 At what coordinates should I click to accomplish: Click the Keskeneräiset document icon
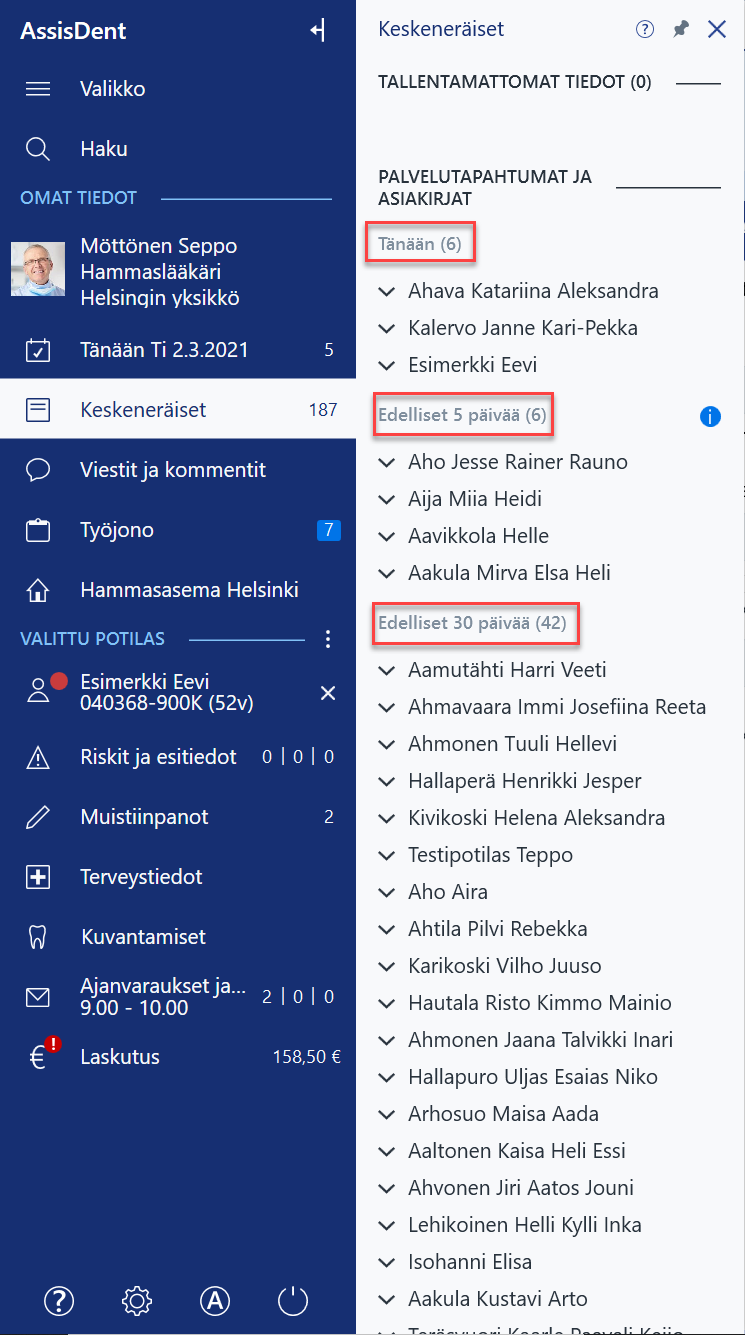38,410
